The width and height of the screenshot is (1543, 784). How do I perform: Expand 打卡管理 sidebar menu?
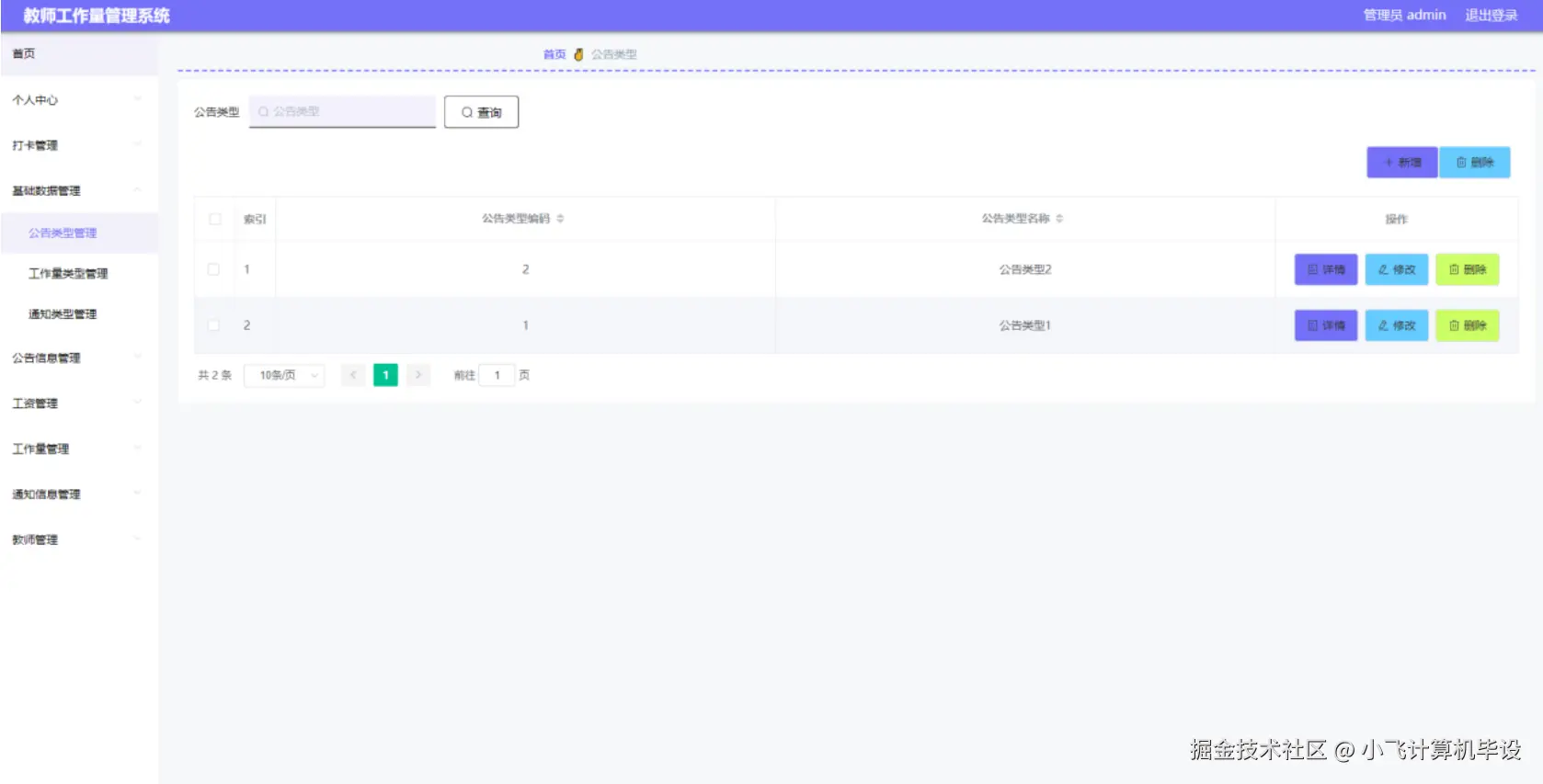(x=79, y=145)
